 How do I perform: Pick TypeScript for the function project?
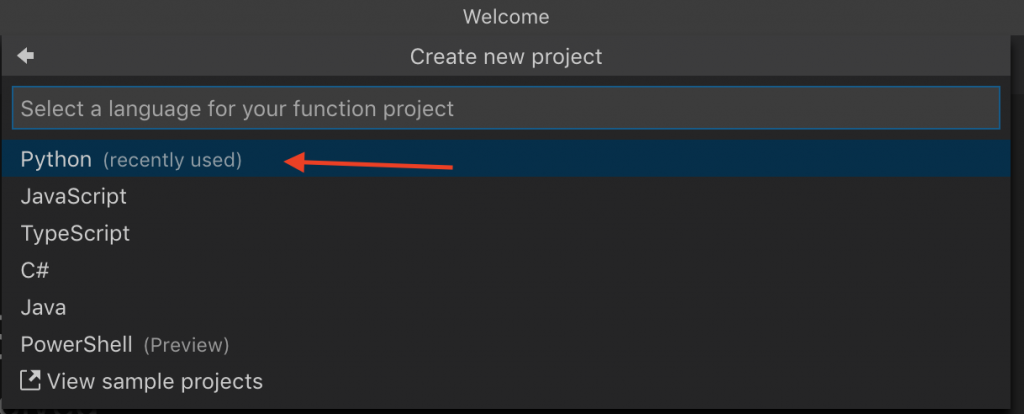tap(75, 234)
